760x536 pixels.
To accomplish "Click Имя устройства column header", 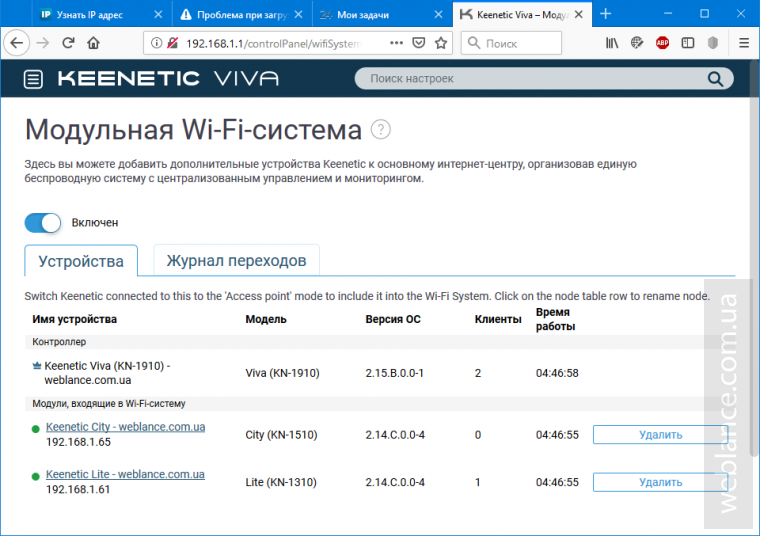I will pos(75,319).
